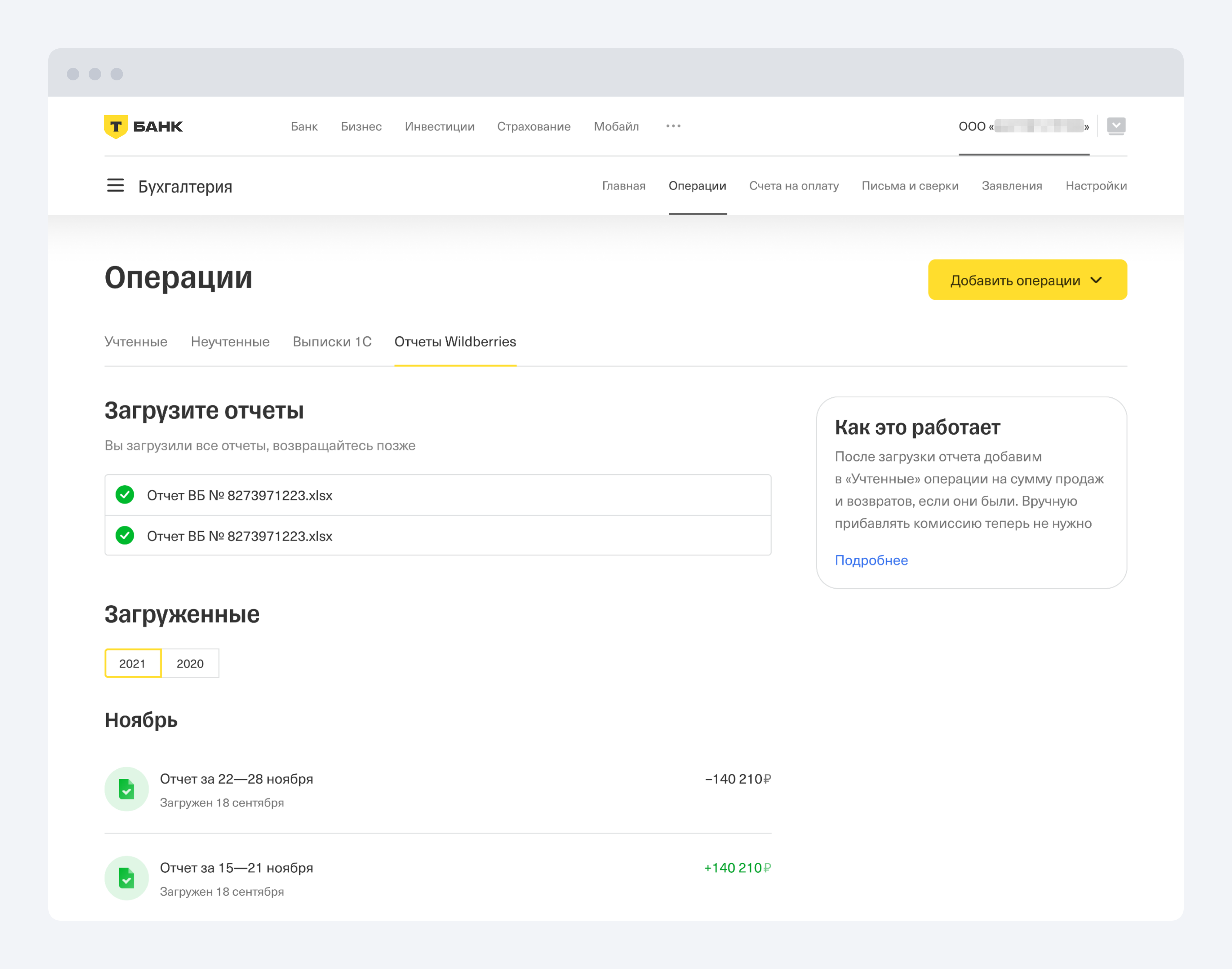Click green checkmark of second uploaded xlsx file

125,535
